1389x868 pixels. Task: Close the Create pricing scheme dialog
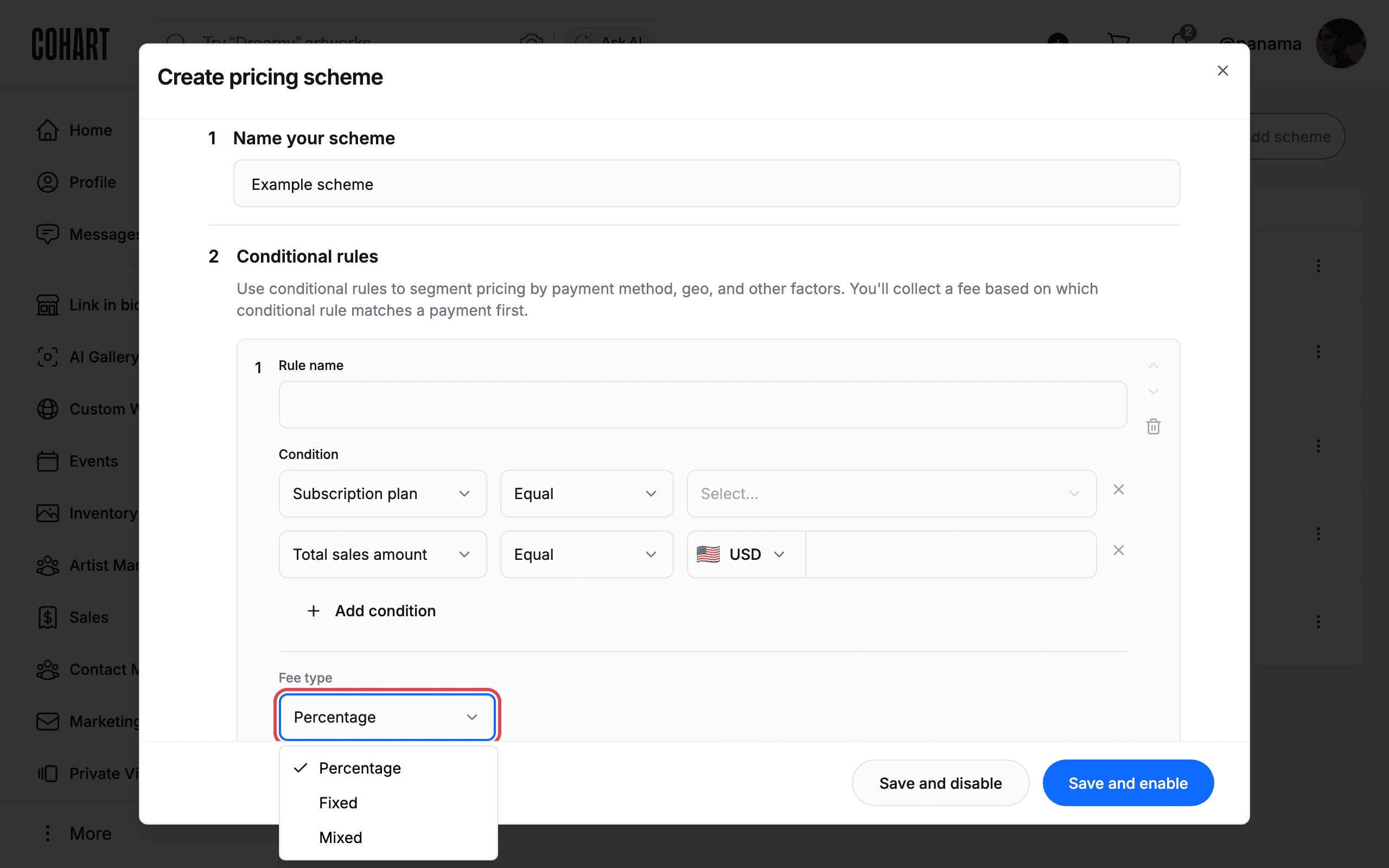point(1222,71)
